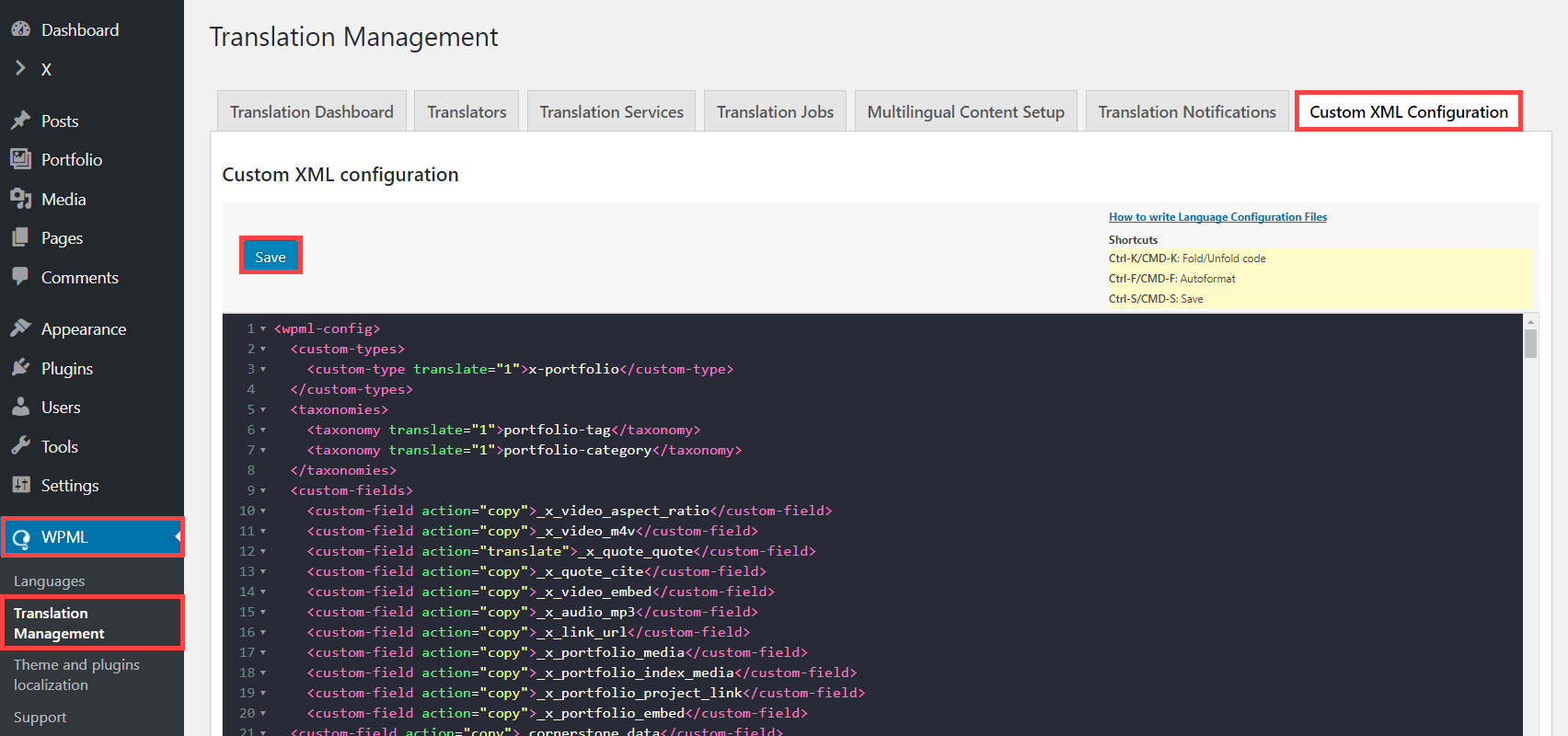Place cursor on portfolio-tag taxonomy line
The image size is (1568, 736).
(503, 430)
